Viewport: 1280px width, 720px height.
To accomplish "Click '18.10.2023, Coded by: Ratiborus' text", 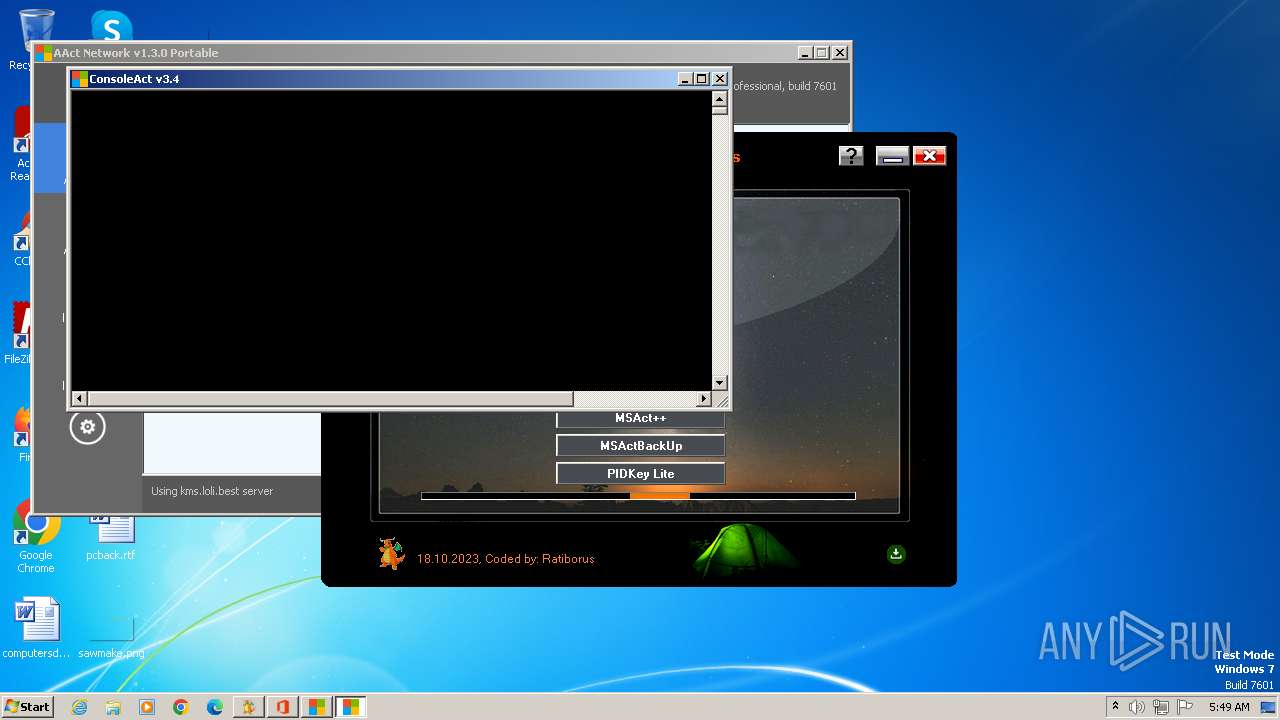I will [x=505, y=559].
